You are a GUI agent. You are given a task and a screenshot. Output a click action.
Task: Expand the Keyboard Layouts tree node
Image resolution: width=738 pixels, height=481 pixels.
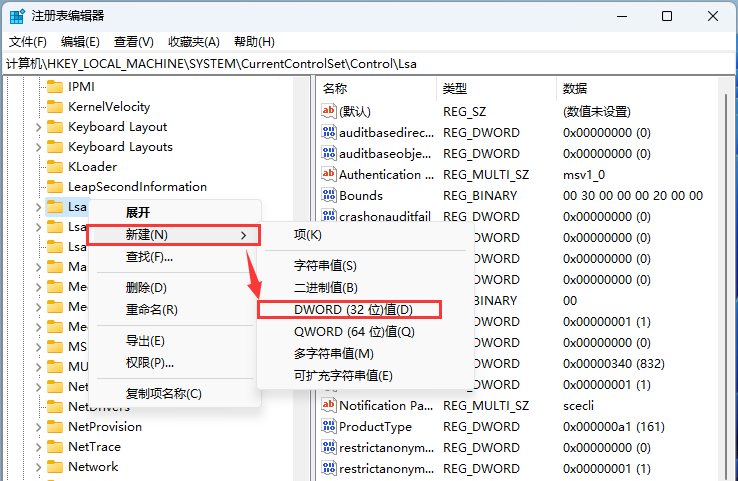click(x=38, y=147)
